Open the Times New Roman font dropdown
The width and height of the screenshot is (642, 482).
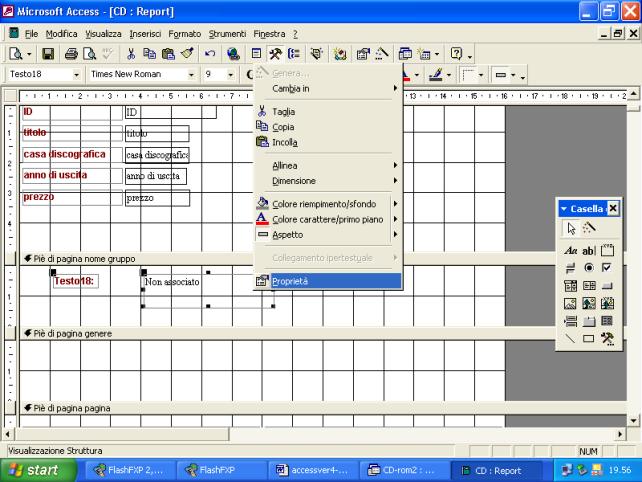pos(191,74)
